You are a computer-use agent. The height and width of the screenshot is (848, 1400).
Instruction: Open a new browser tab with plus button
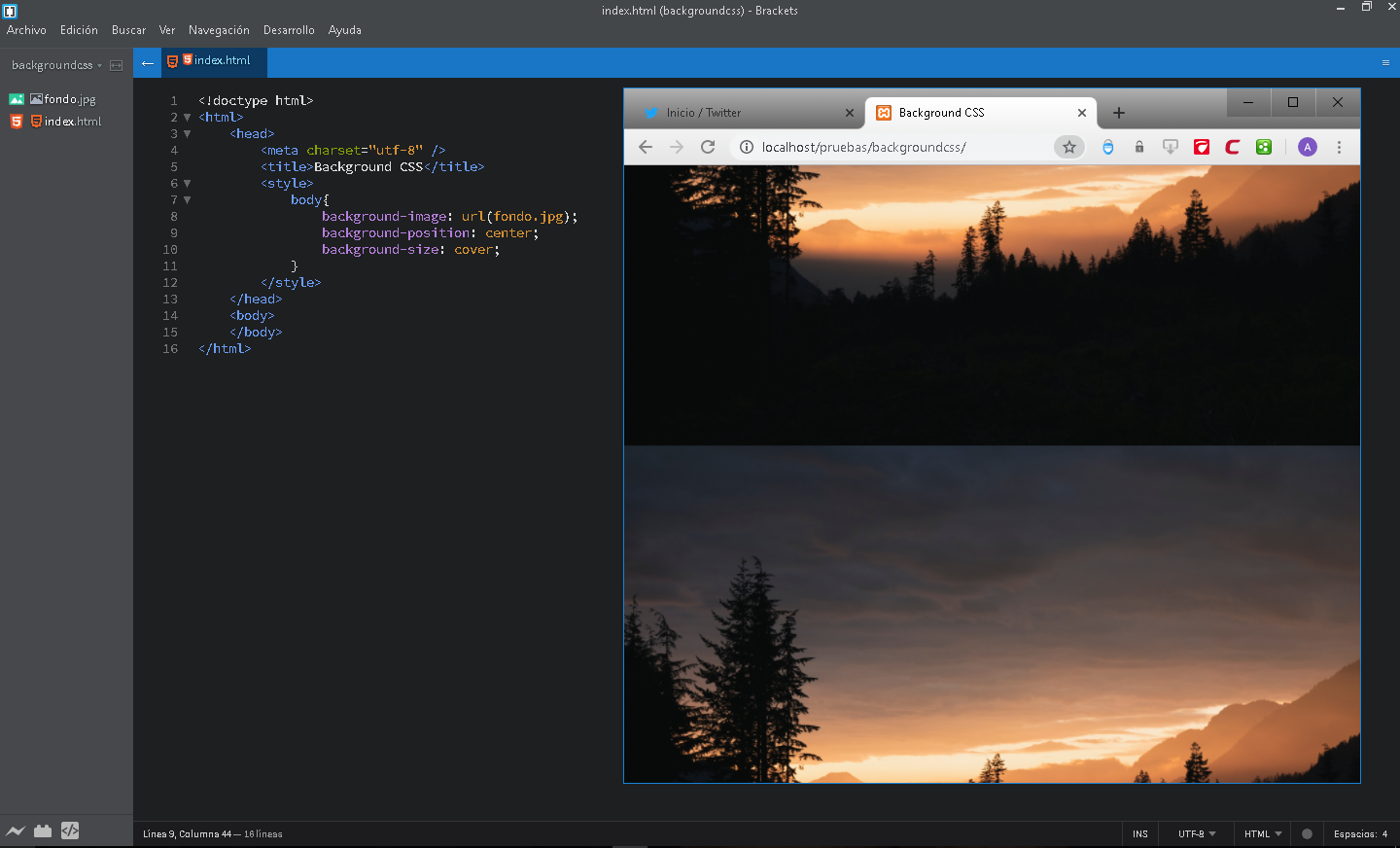[x=1118, y=112]
